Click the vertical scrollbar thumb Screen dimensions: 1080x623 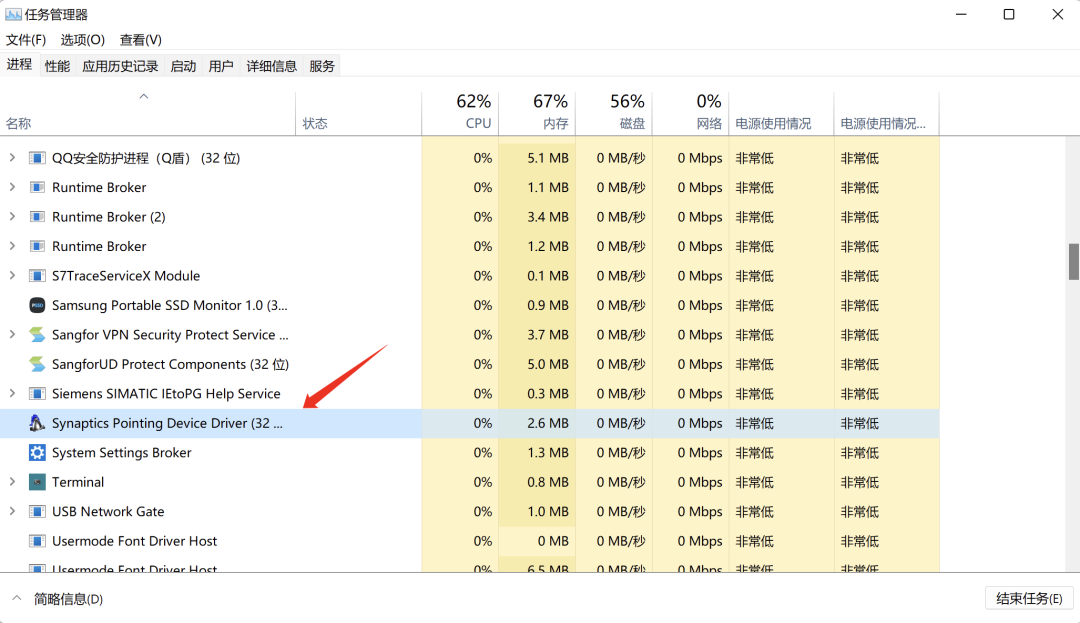point(1073,262)
